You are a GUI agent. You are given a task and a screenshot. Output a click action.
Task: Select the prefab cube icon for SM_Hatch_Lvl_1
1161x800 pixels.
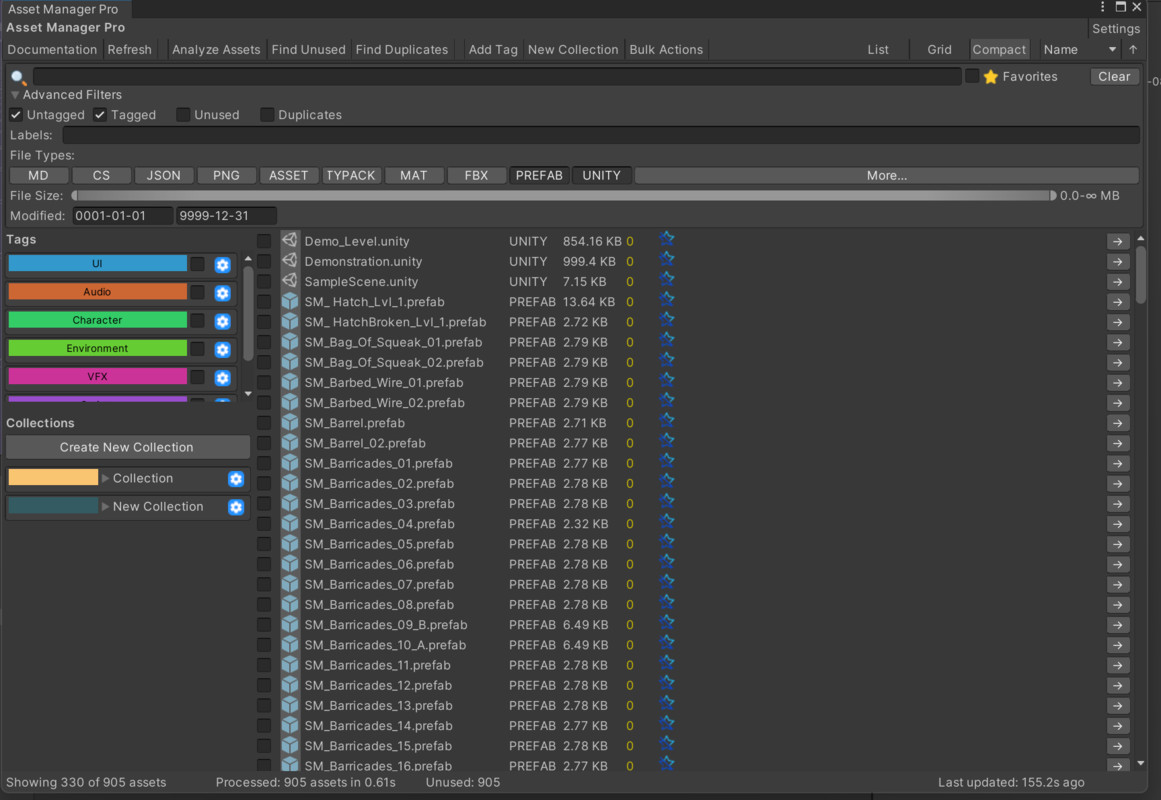point(289,301)
